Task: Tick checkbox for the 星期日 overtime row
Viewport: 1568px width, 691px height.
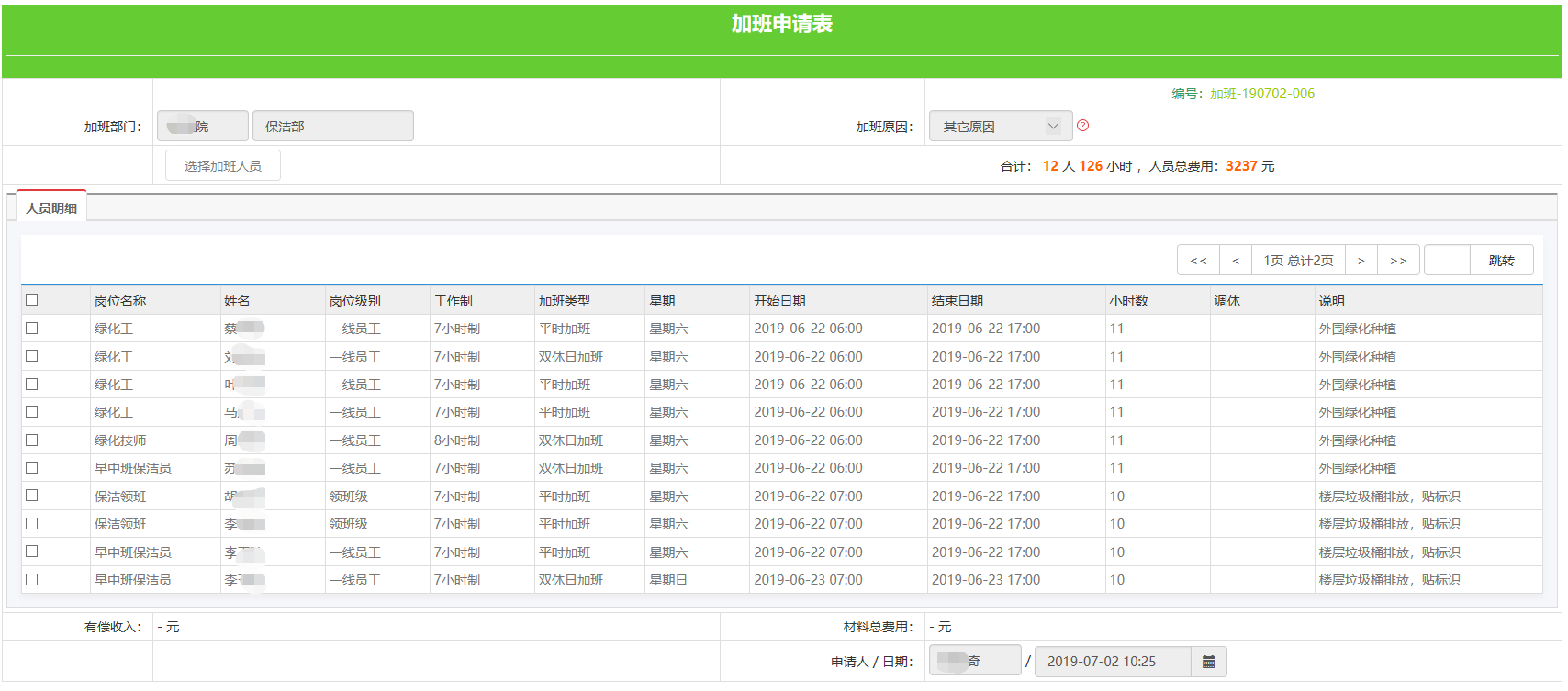Action: coord(32,580)
